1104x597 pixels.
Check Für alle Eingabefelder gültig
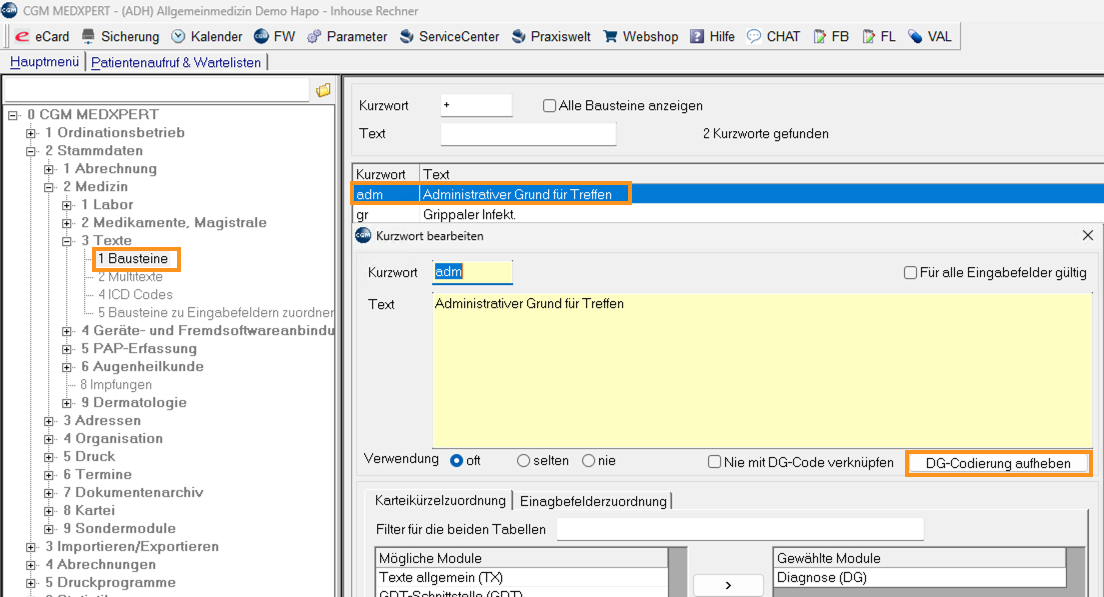pyautogui.click(x=910, y=272)
